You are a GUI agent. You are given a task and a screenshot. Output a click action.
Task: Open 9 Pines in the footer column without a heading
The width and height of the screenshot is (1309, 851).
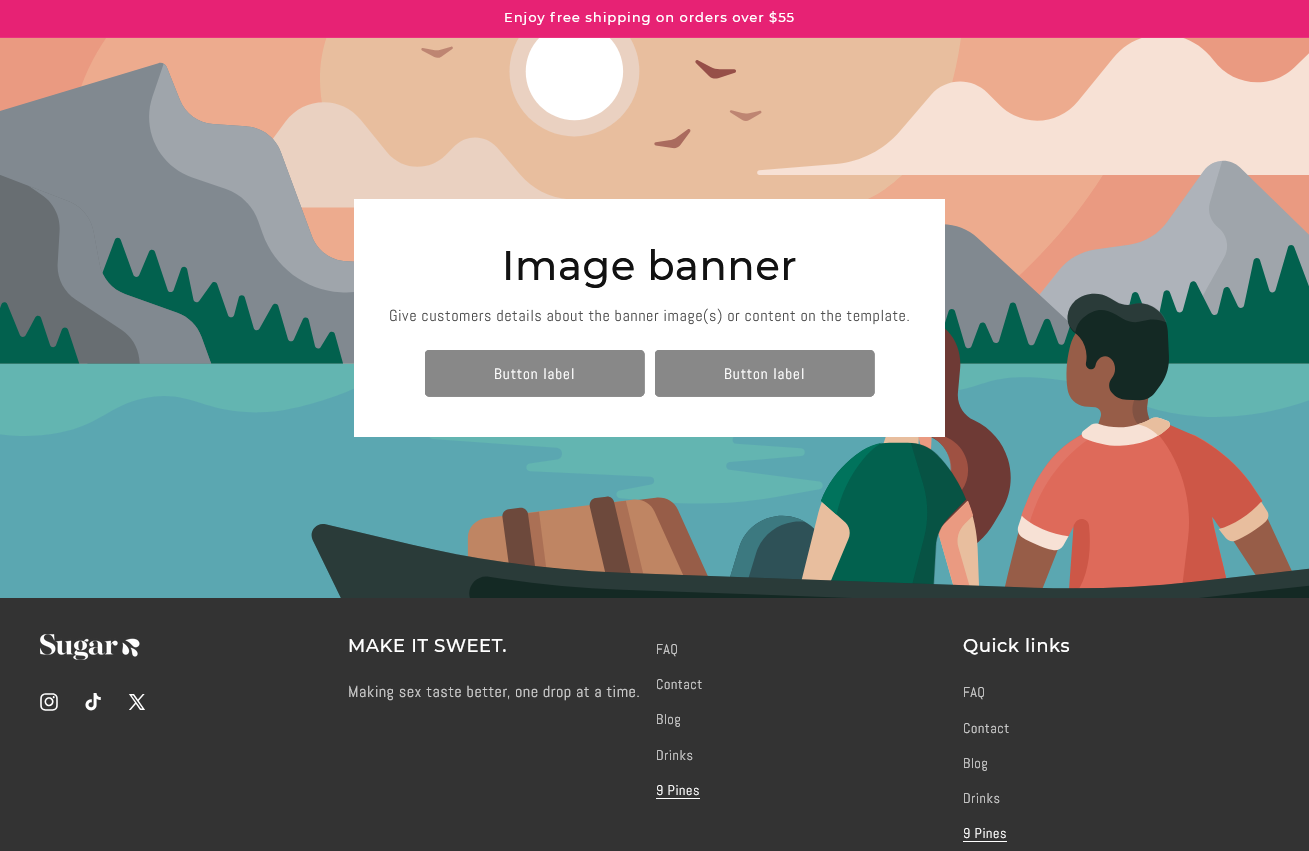pos(678,791)
